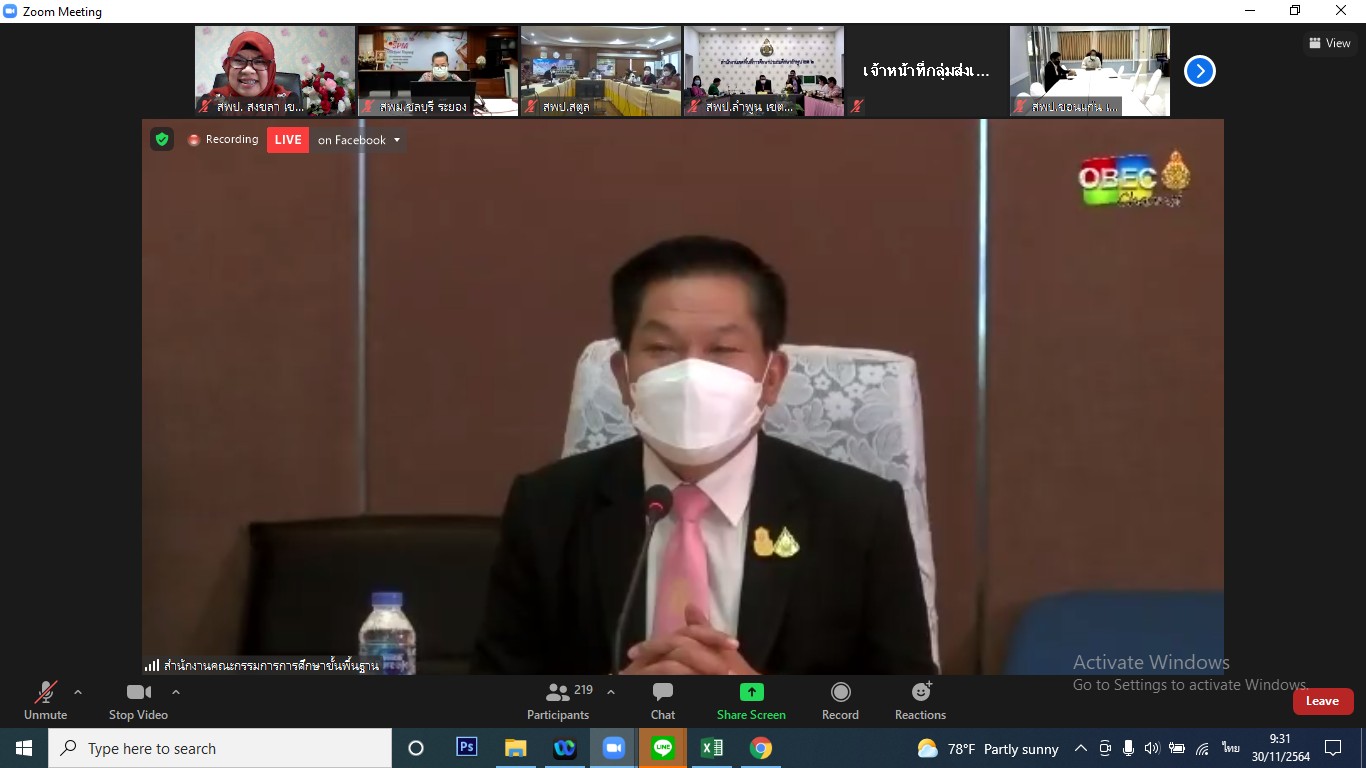The width and height of the screenshot is (1366, 768).
Task: Open audio options arrow beside Unmute
Action: pyautogui.click(x=78, y=692)
